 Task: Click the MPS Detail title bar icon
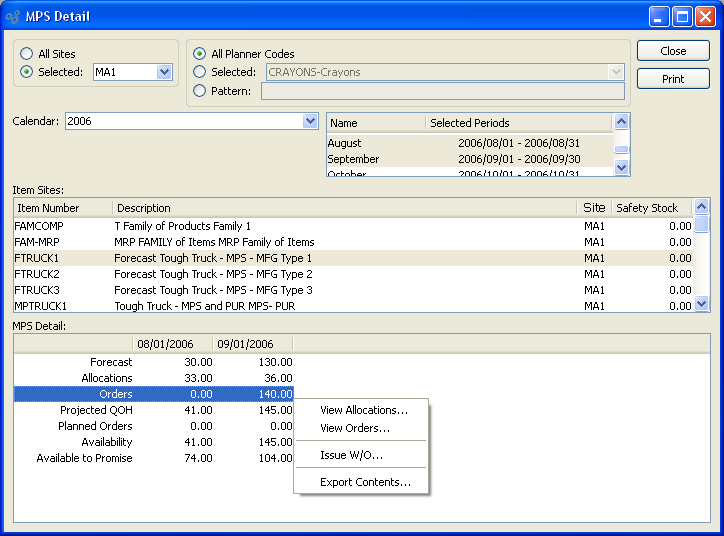(x=14, y=16)
